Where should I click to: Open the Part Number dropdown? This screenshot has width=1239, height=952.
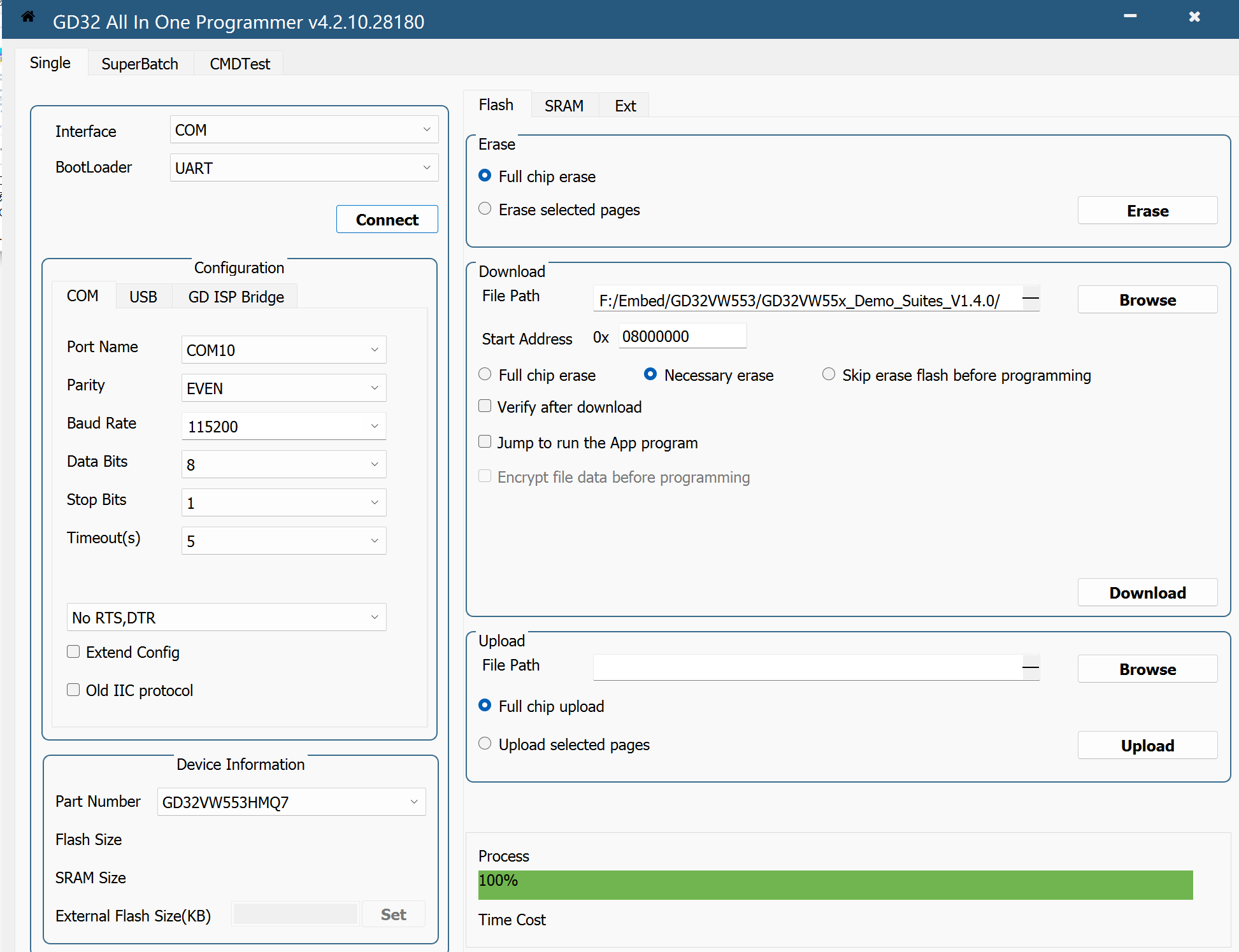(x=291, y=802)
